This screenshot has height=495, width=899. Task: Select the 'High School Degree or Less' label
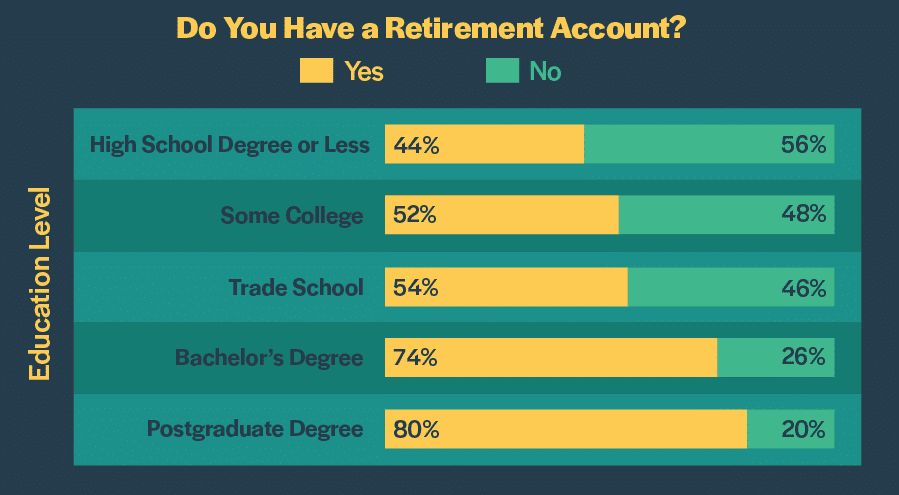click(230, 145)
